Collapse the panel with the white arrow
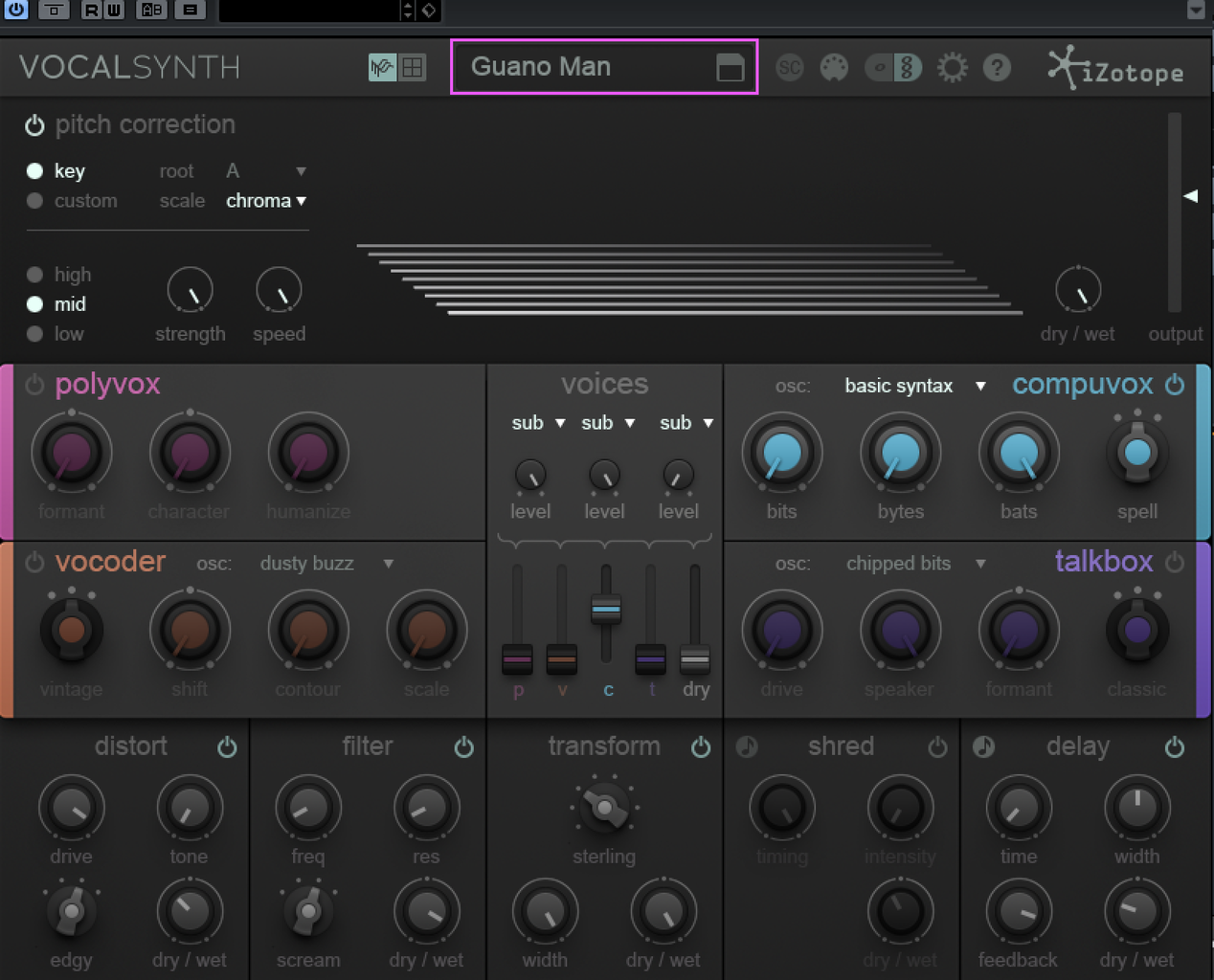The width and height of the screenshot is (1214, 980). coord(1191,195)
